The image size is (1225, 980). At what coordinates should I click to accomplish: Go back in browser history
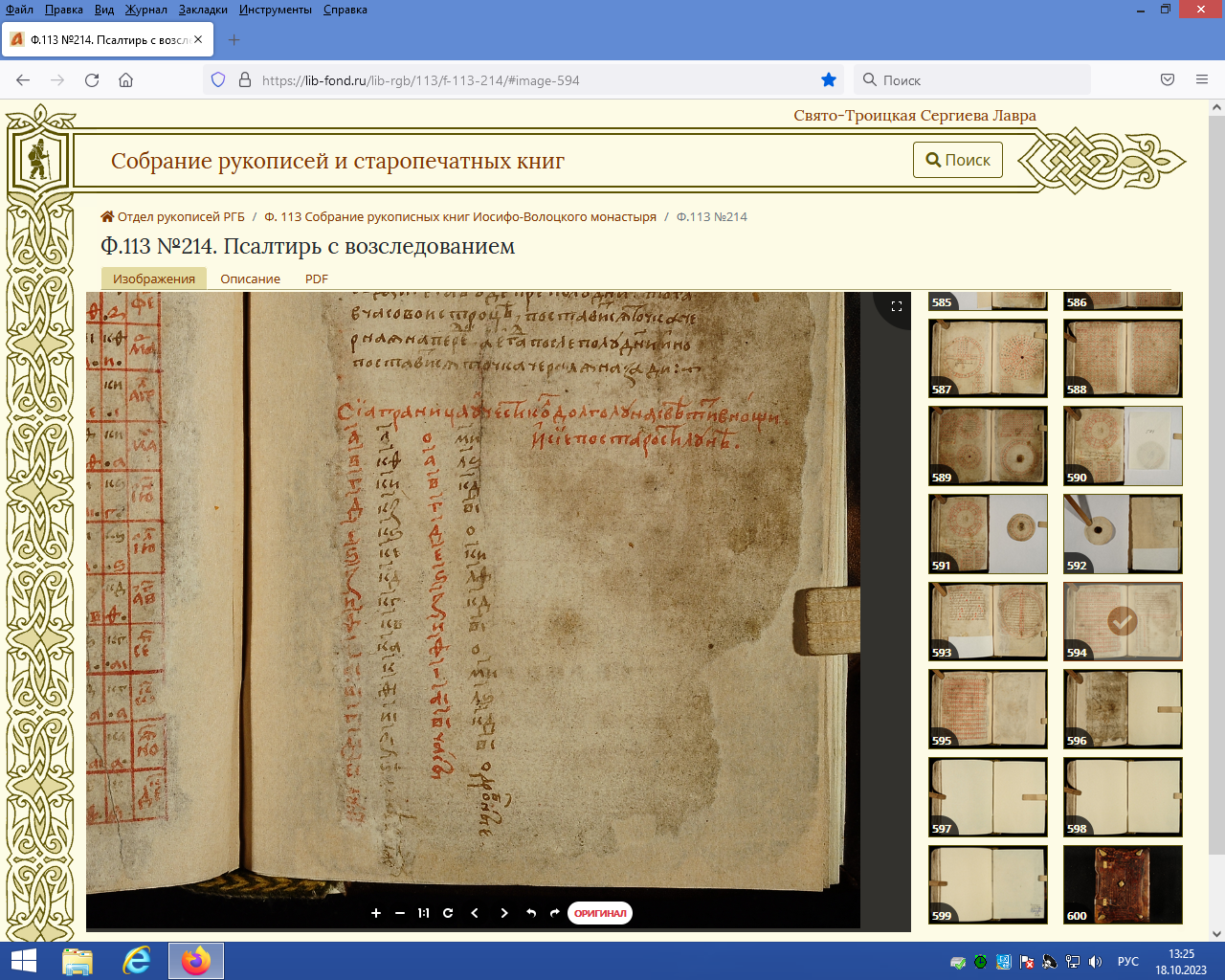[24, 80]
